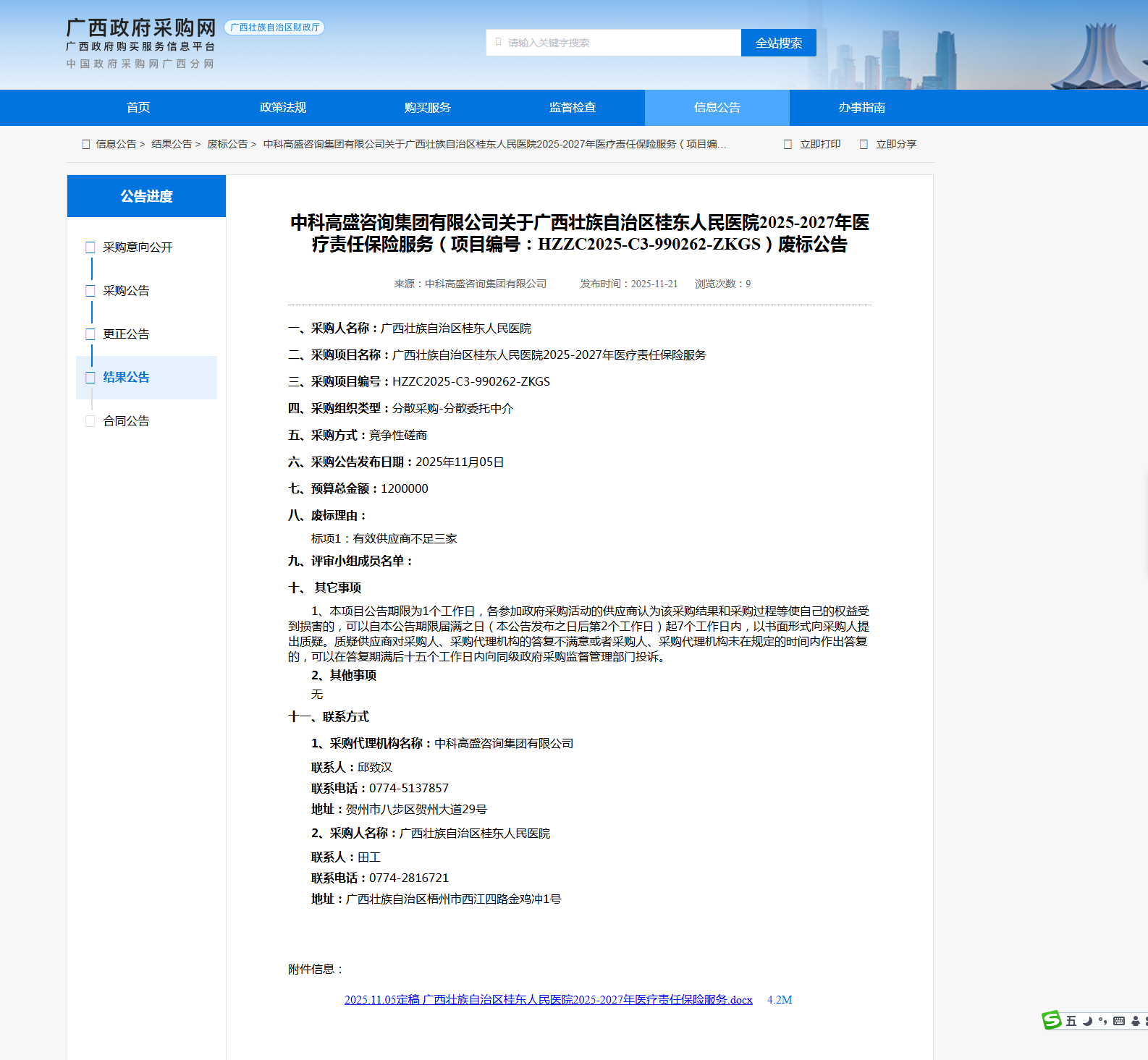This screenshot has height=1060, width=1148.
Task: Click the 广西政府采购网 site logo
Action: pos(141,29)
